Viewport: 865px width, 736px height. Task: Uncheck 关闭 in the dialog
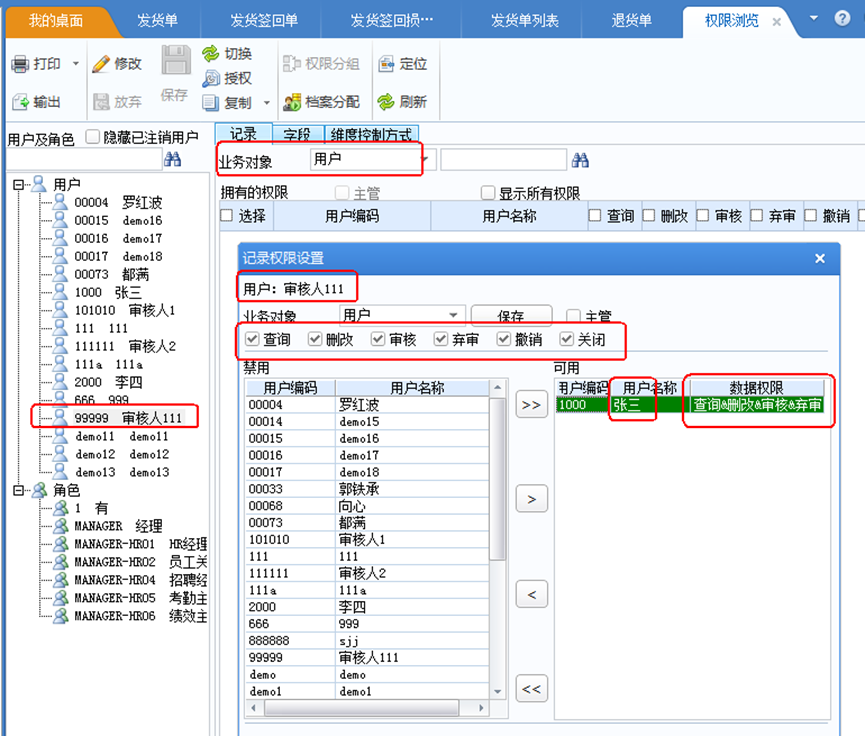[567, 339]
